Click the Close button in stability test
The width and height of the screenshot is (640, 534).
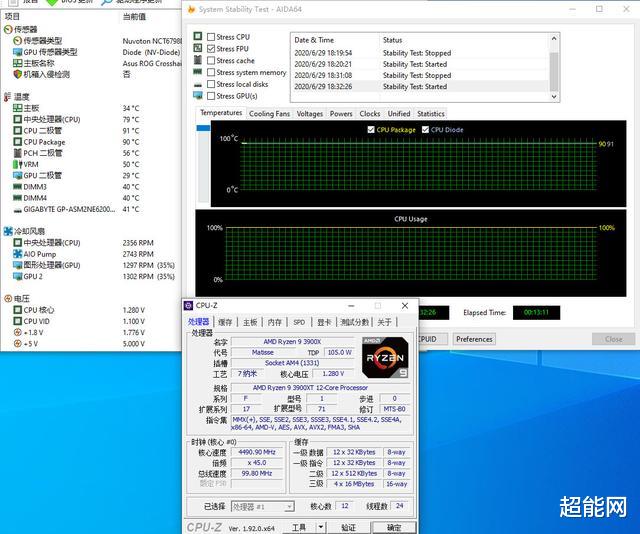pos(613,339)
